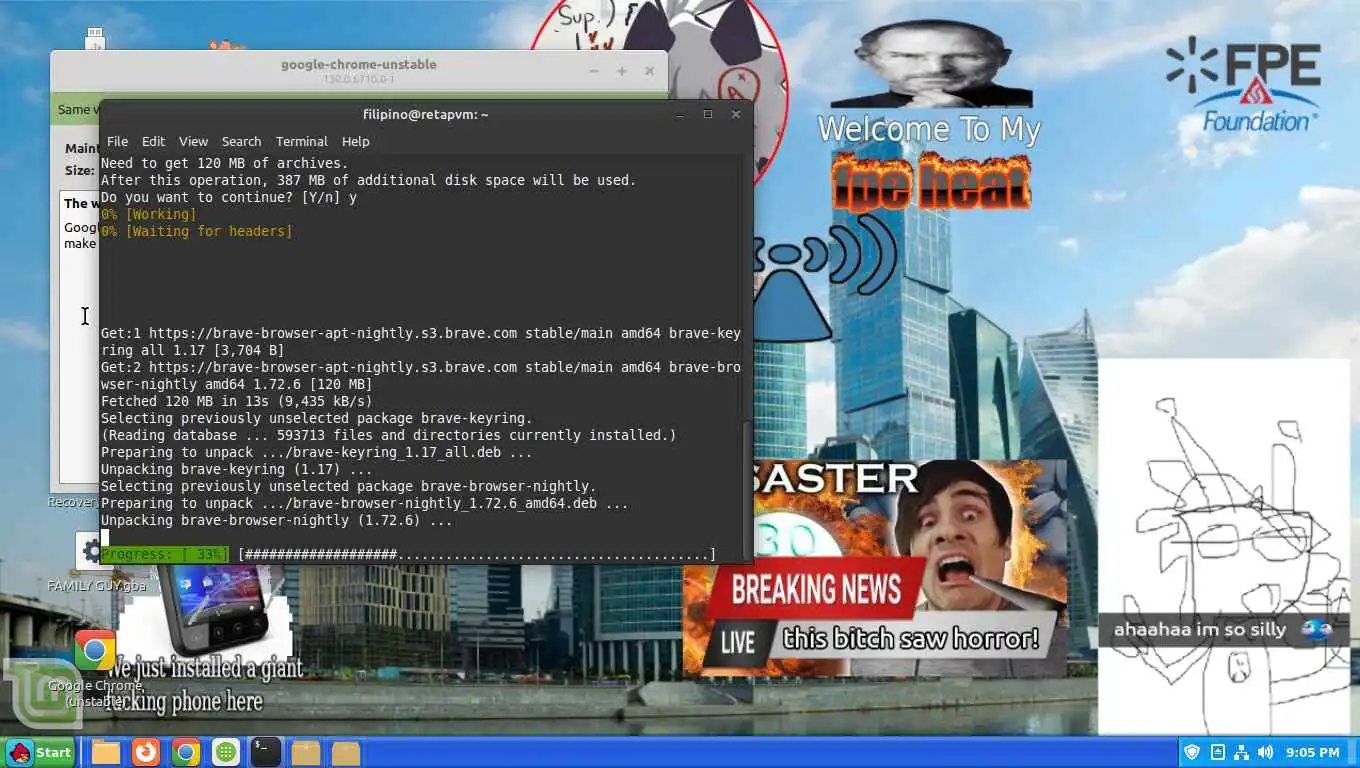This screenshot has width=1360, height=768.
Task: Open the removable drives tray icon
Action: click(1217, 752)
